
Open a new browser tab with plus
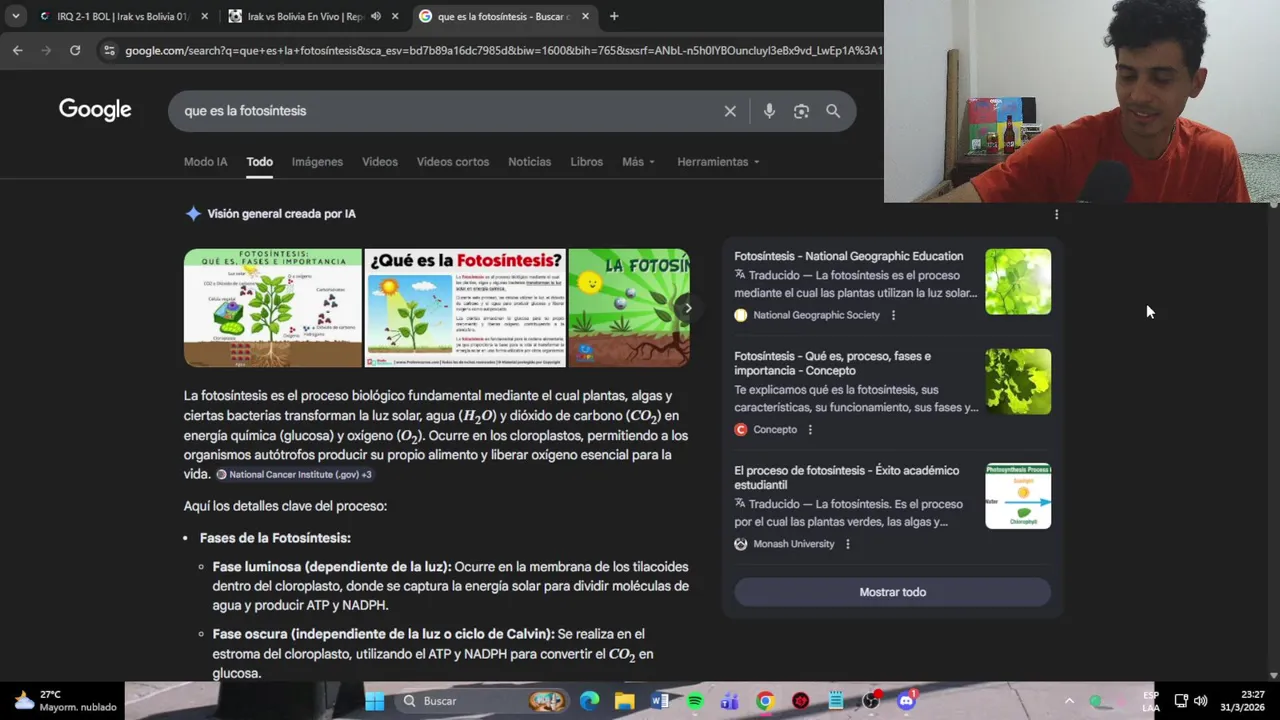point(614,16)
